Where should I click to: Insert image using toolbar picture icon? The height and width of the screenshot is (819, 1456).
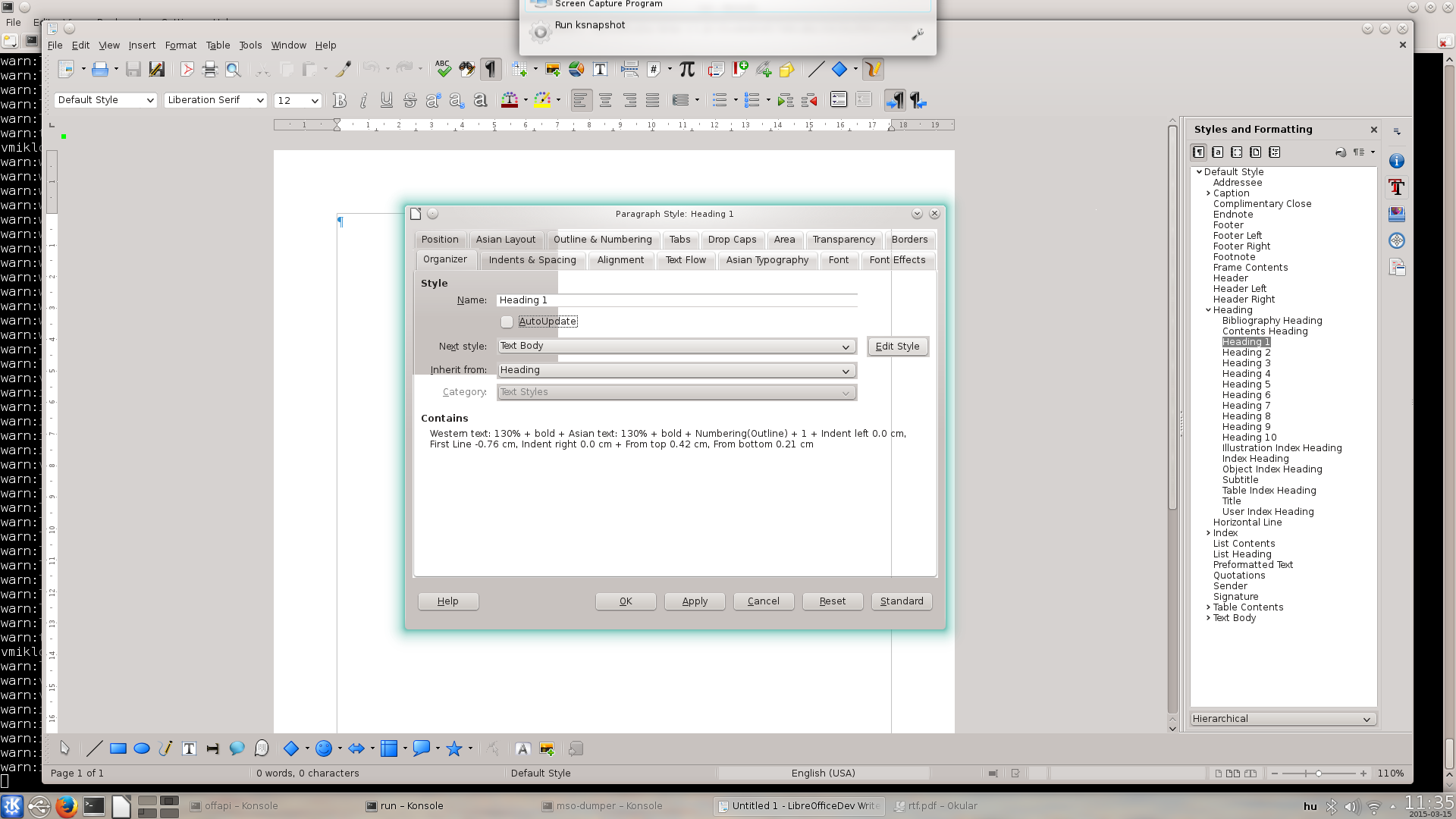pyautogui.click(x=553, y=70)
